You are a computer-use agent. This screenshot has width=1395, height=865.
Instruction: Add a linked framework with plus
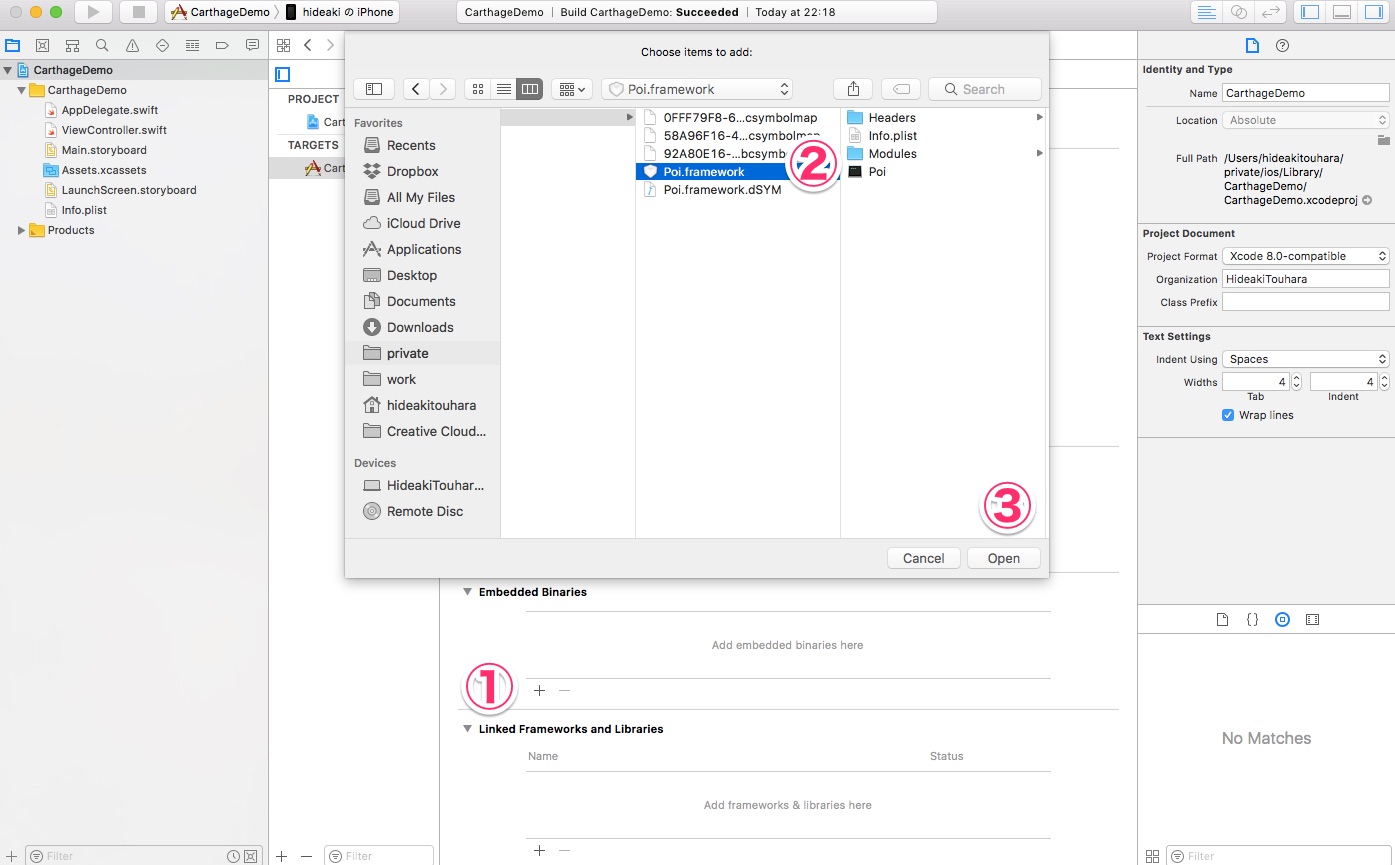[x=539, y=850]
